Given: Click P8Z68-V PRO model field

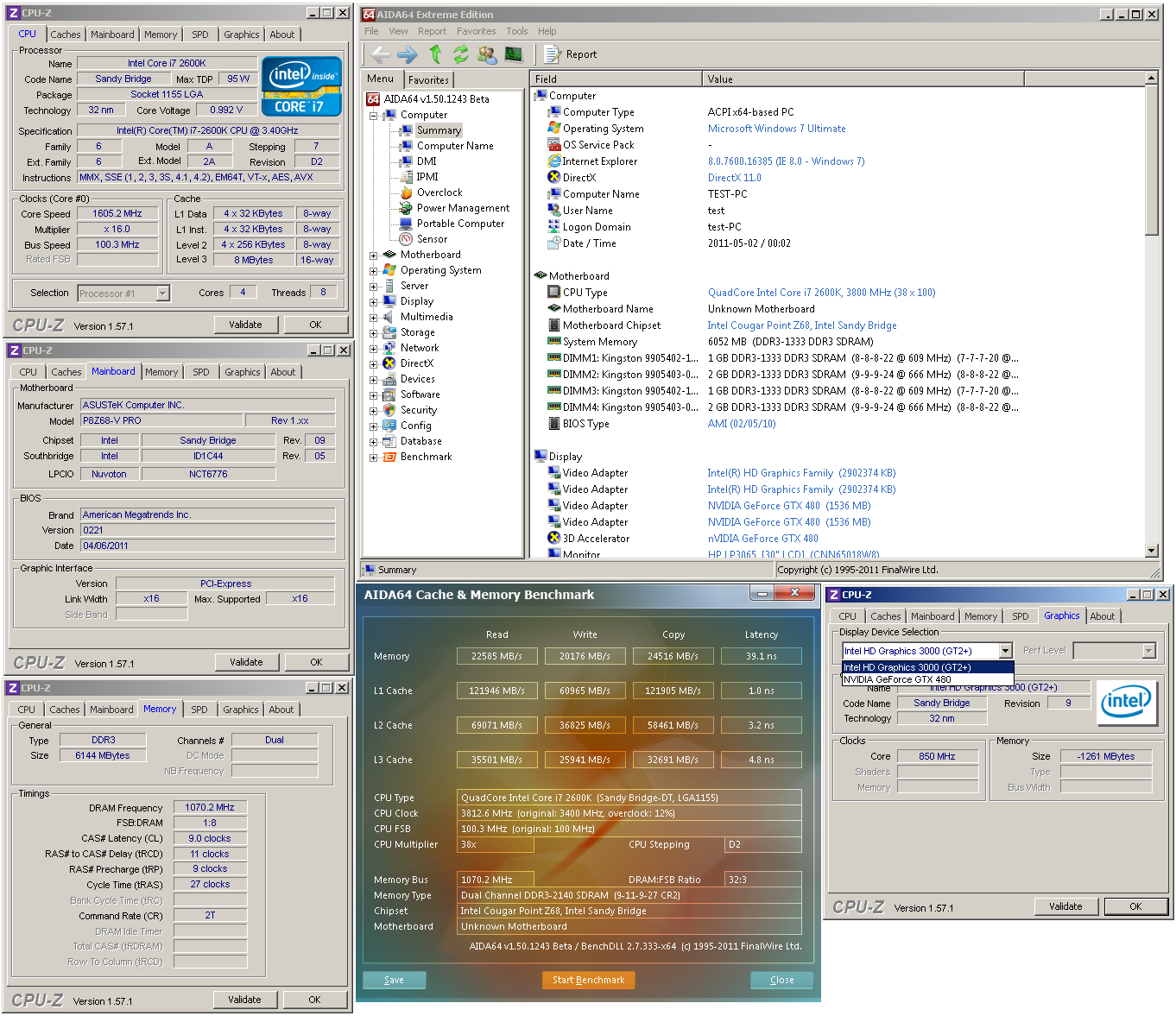Looking at the screenshot, I should pyautogui.click(x=161, y=420).
